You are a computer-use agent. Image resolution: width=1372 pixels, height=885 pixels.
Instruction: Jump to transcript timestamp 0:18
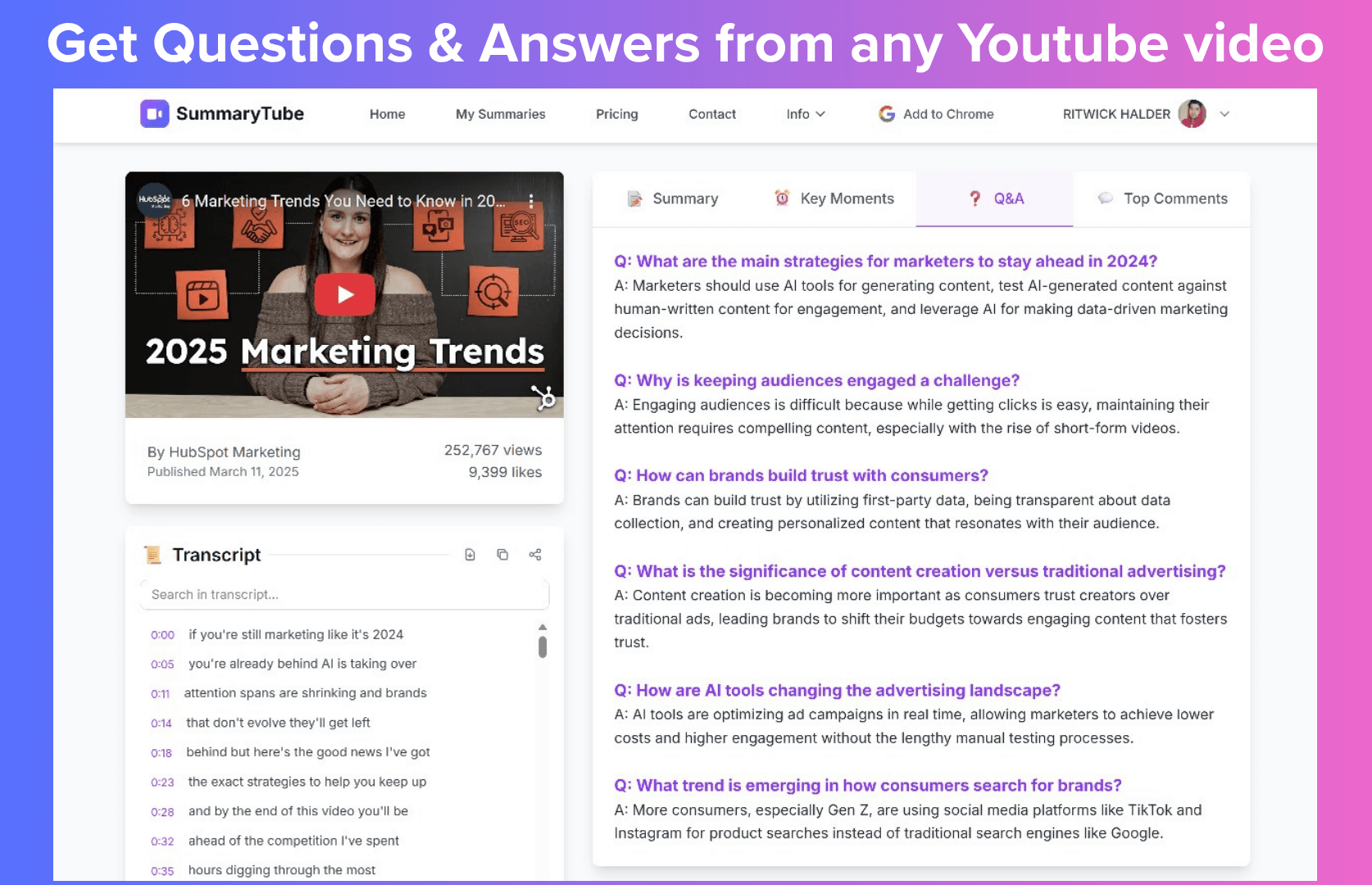pos(161,753)
